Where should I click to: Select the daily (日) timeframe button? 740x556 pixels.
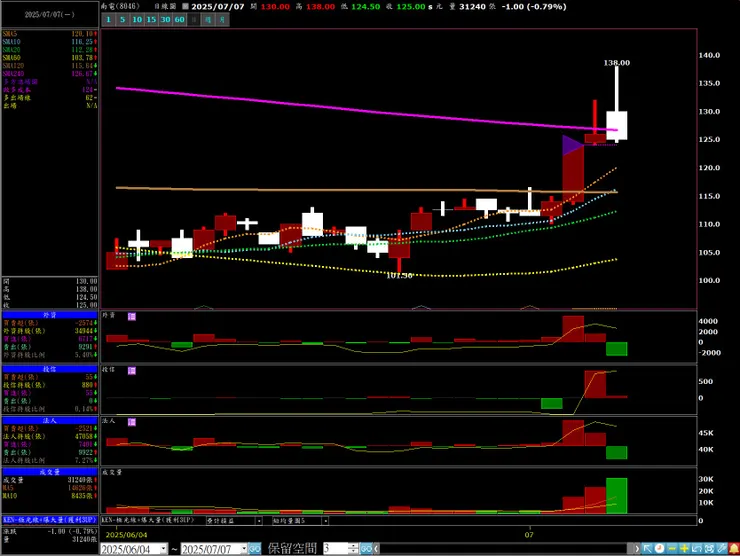tap(193, 19)
